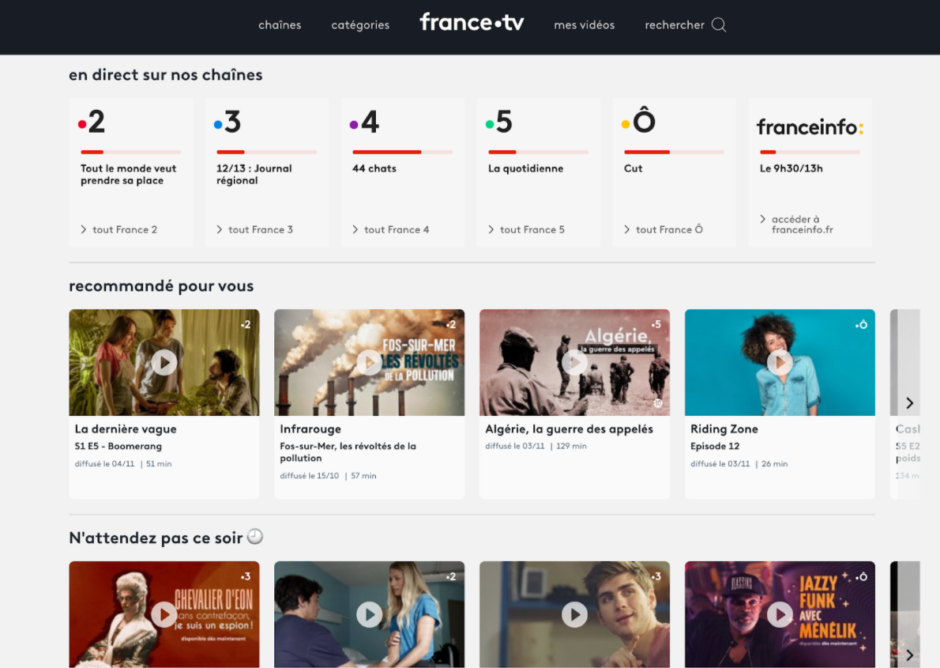Play Riding Zone Episode 12
Screen dimensions: 940x668
(x=779, y=362)
